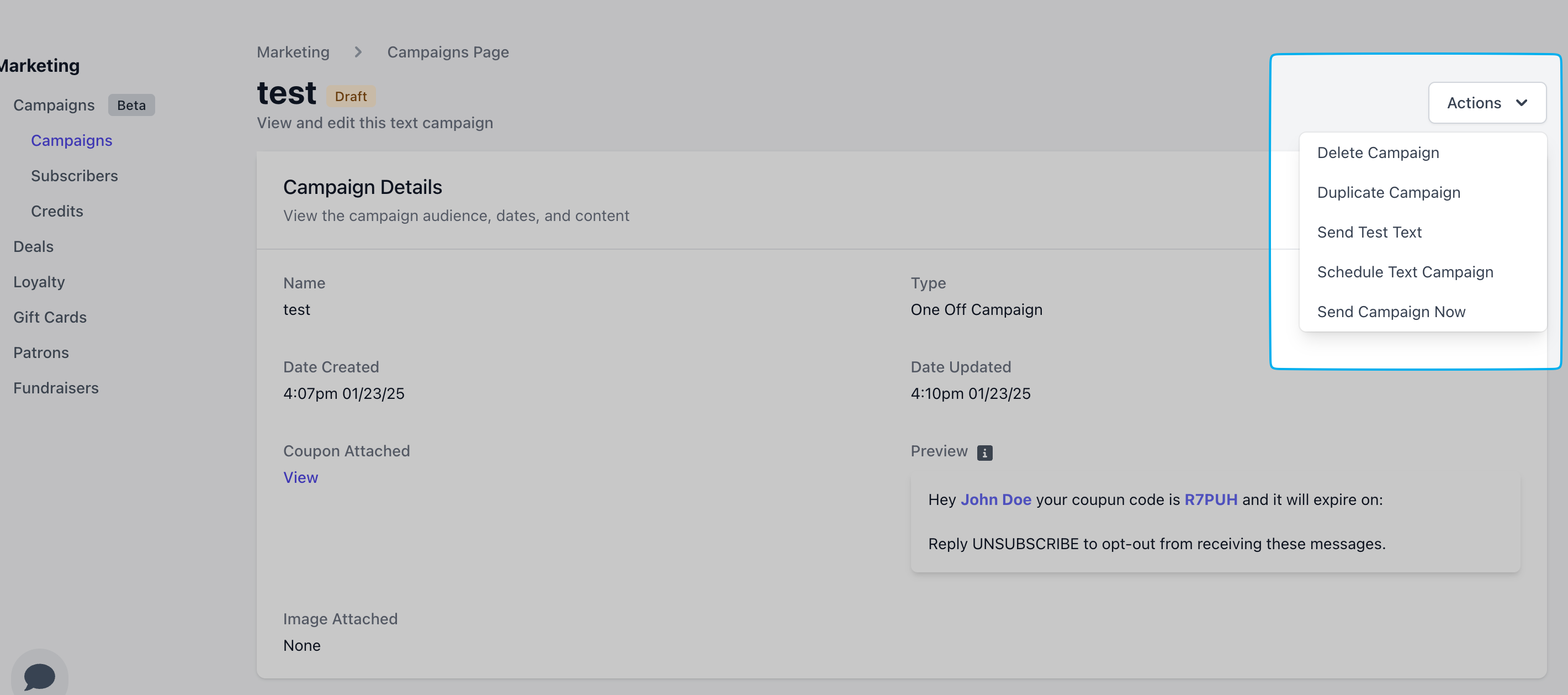Click the breadcrumb chevron separator
1568x695 pixels.
click(358, 52)
